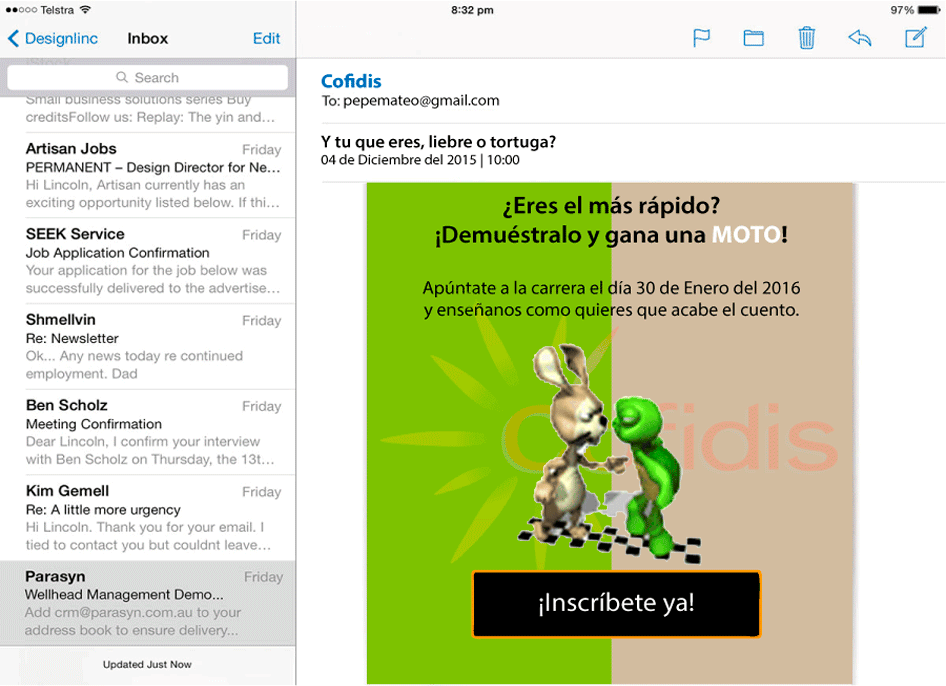This screenshot has height=686, width=946.
Task: Tap recipient pepemateo@gmail.com
Action: tap(421, 100)
